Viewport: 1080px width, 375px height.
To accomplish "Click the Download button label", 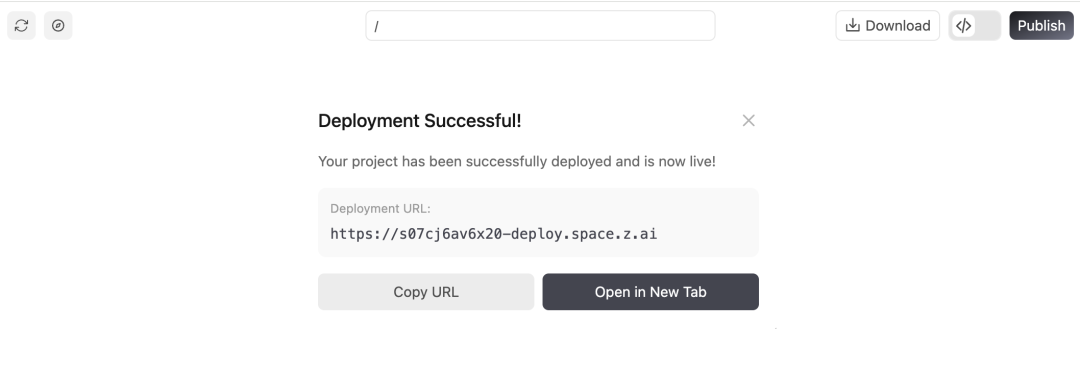I will (897, 26).
